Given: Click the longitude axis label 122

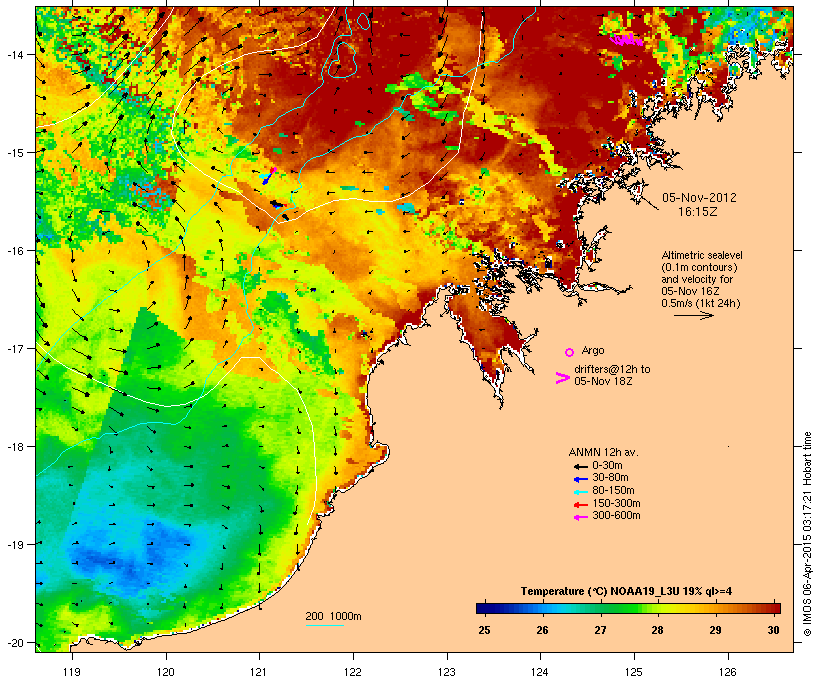Looking at the screenshot, I should pyautogui.click(x=353, y=672).
